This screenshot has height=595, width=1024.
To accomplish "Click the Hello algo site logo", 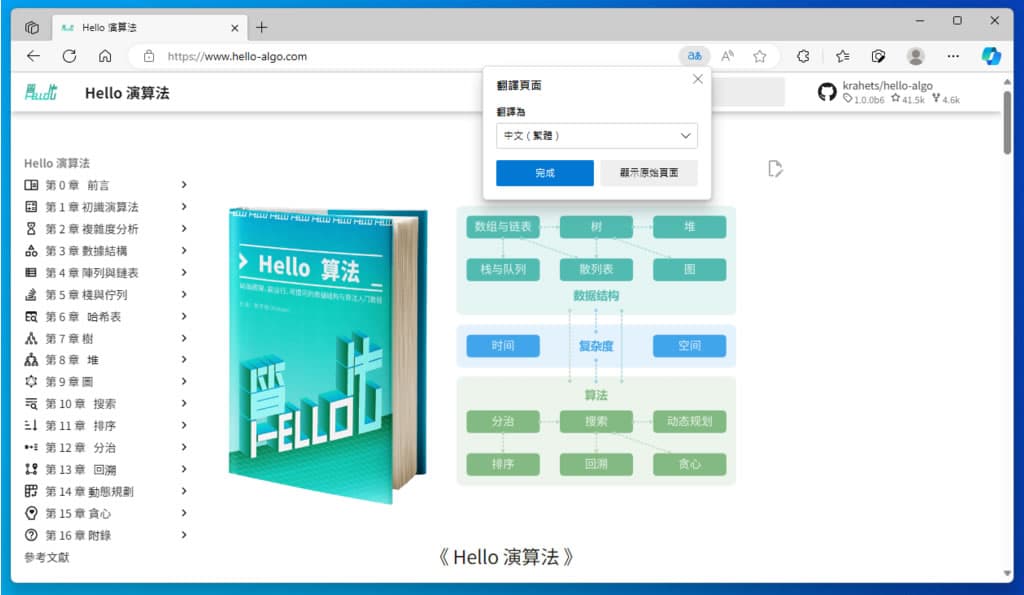I will pyautogui.click(x=40, y=92).
